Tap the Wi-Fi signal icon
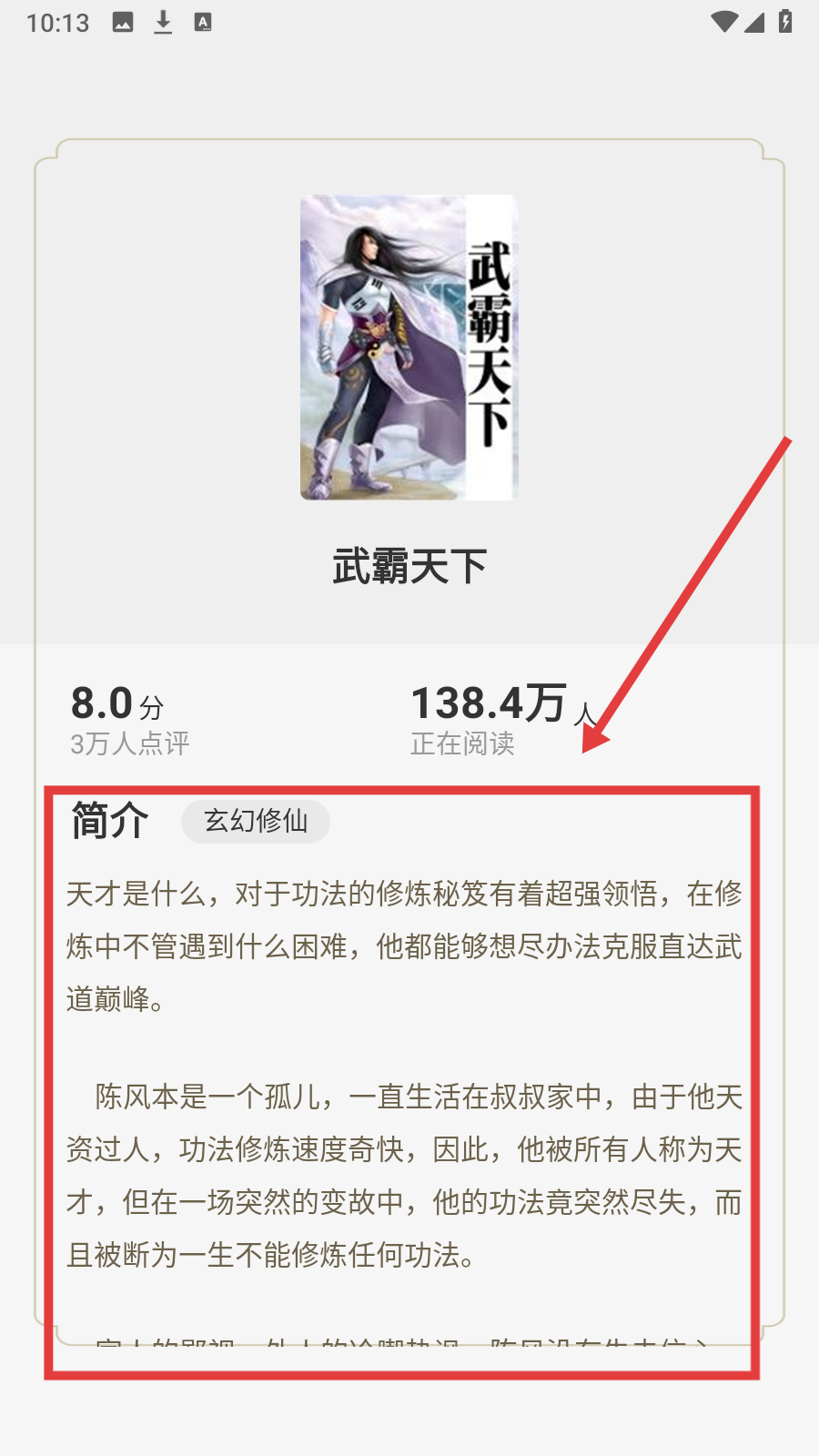Viewport: 819px width, 1456px height. tap(724, 22)
